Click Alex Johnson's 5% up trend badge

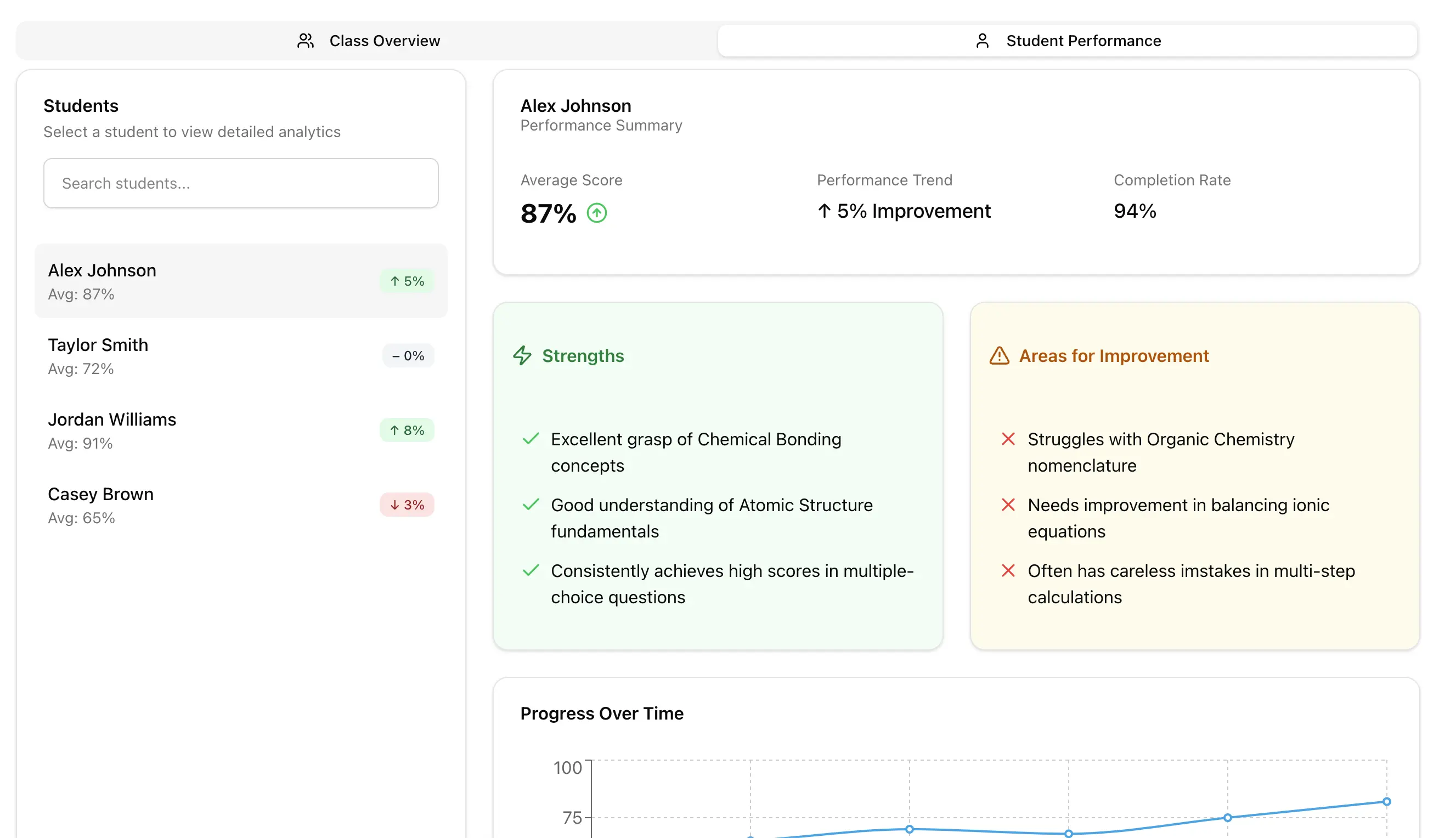pos(407,281)
